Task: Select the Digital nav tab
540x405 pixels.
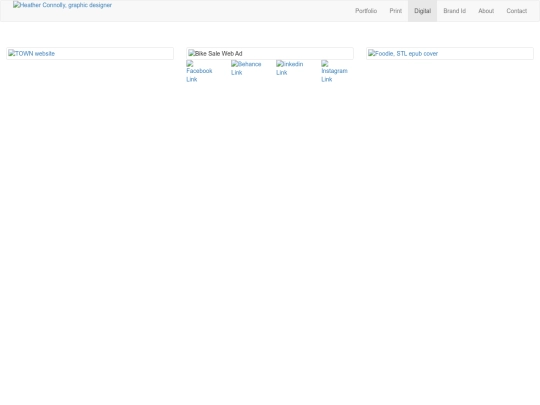Action: (x=422, y=11)
